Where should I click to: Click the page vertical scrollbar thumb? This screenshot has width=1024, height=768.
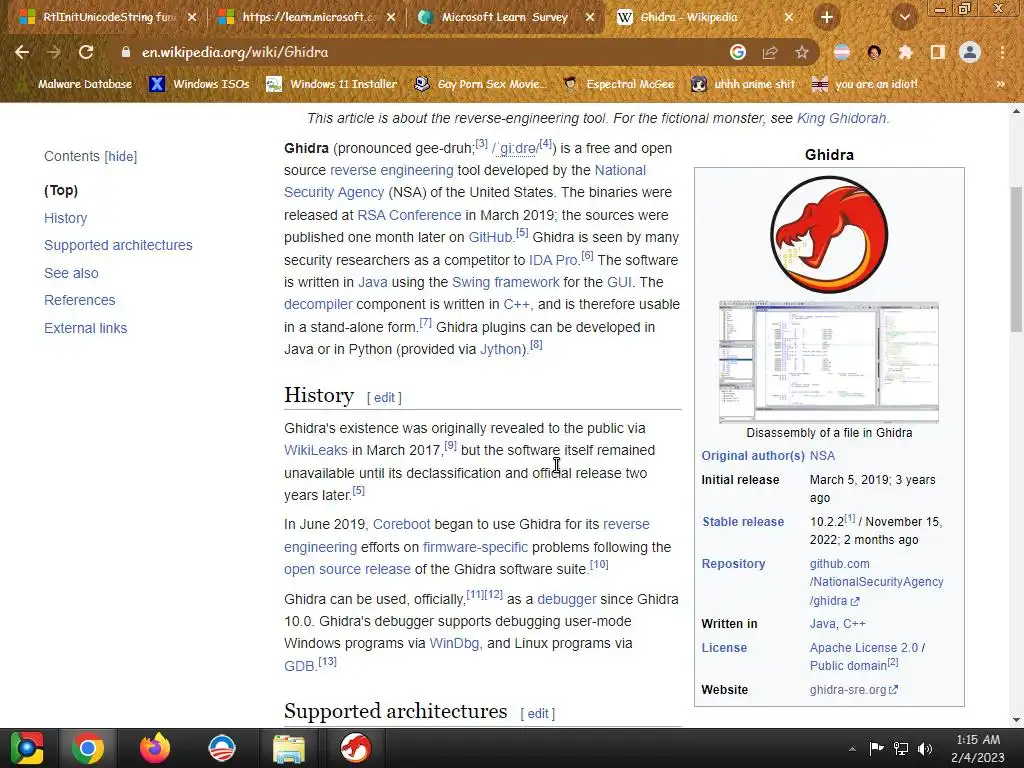click(x=1016, y=261)
